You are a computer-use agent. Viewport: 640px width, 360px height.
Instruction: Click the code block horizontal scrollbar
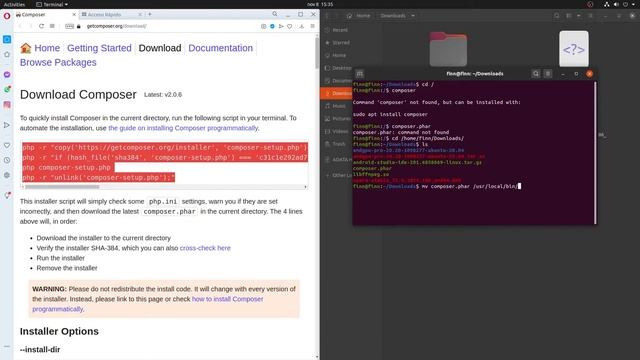(62, 187)
